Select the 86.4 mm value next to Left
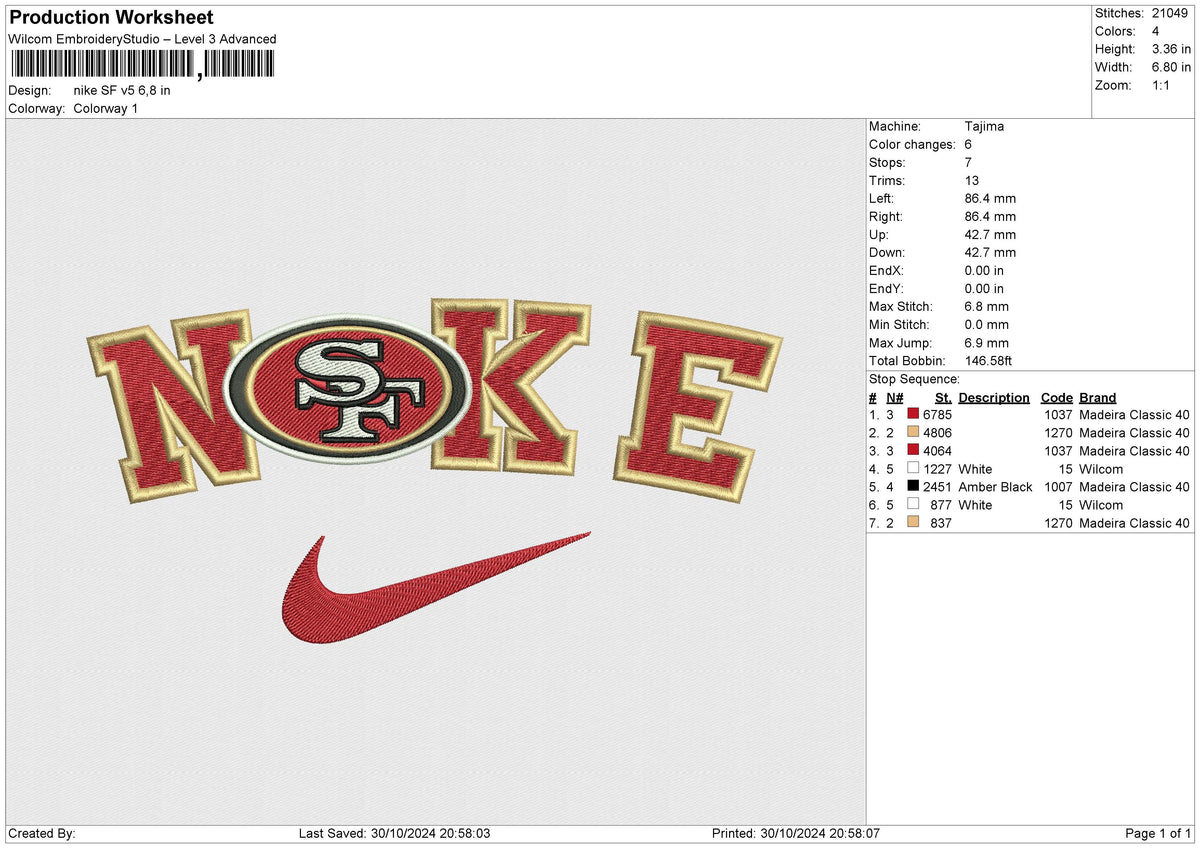 pyautogui.click(x=990, y=199)
